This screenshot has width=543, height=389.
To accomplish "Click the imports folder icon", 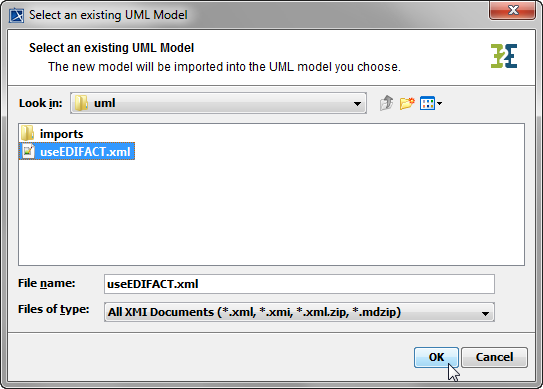I will pos(27,134).
